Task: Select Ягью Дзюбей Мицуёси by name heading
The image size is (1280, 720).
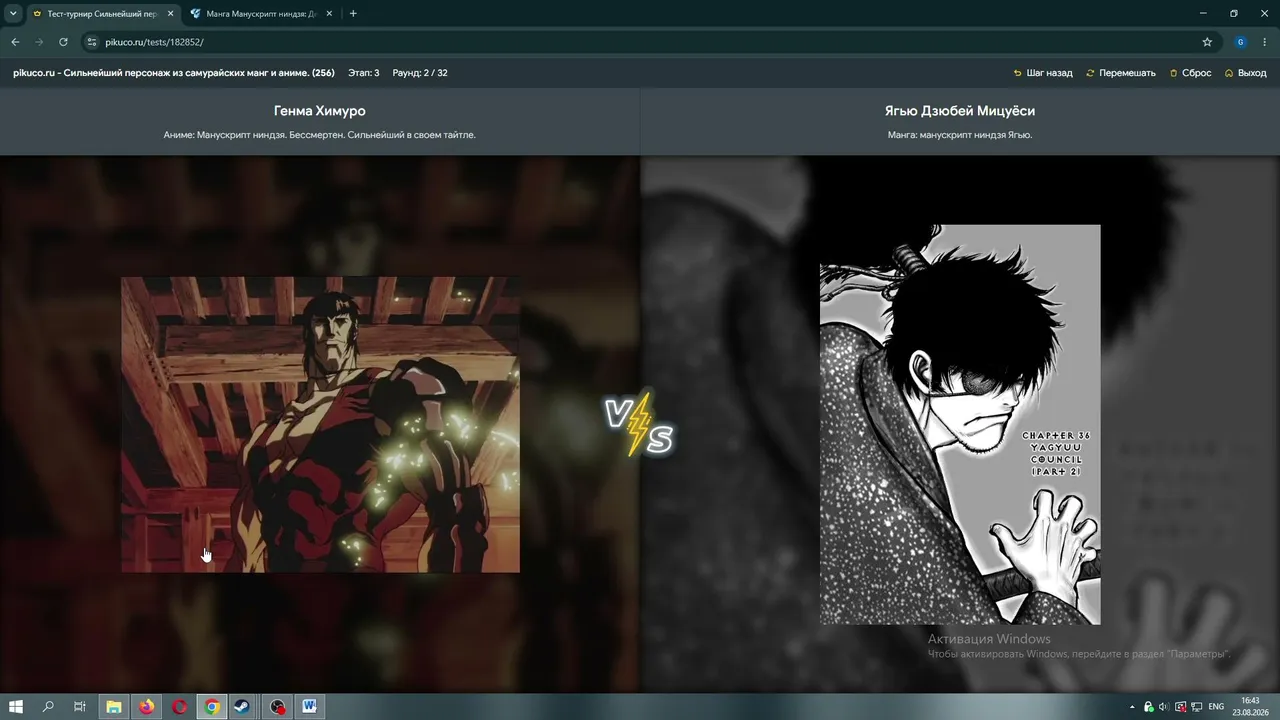Action: 960,111
